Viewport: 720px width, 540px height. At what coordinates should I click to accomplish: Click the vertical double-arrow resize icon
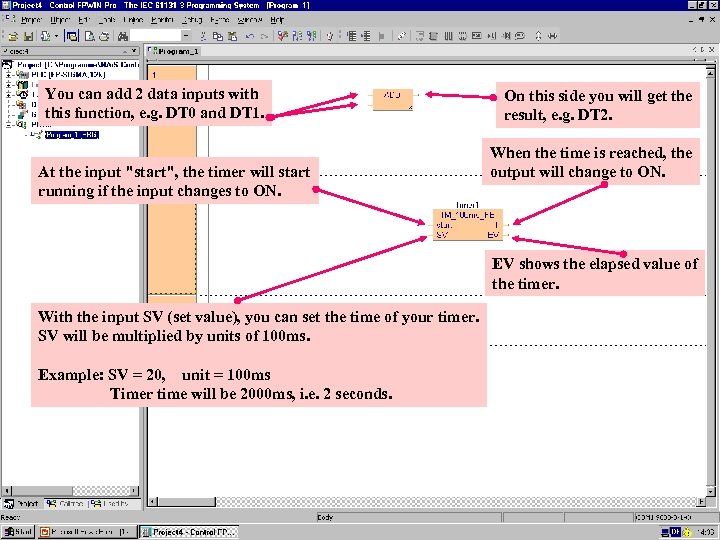click(539, 36)
